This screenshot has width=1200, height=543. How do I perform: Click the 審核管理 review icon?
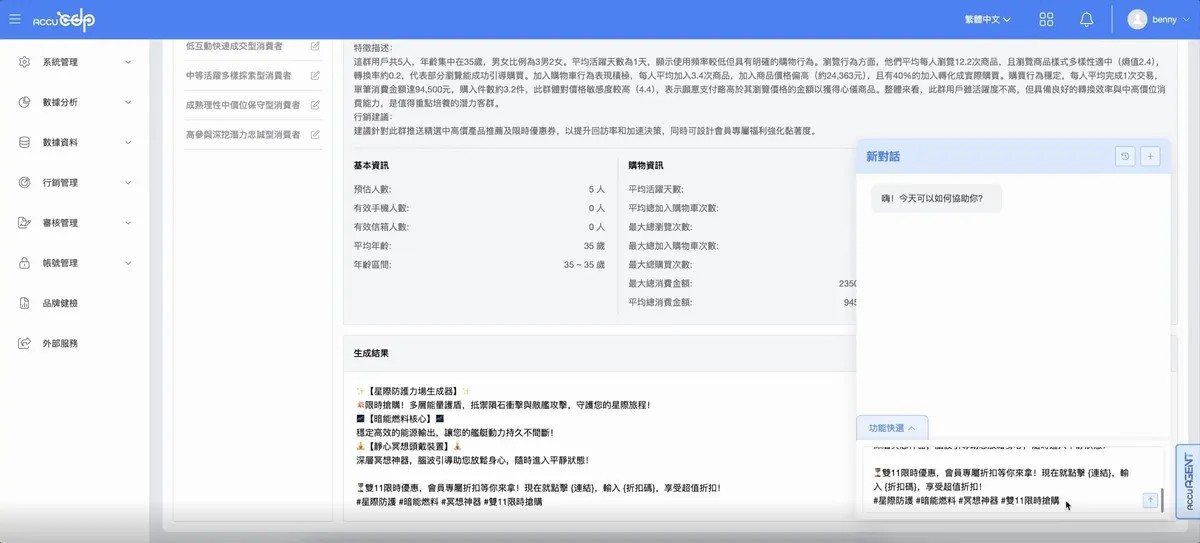coord(24,223)
